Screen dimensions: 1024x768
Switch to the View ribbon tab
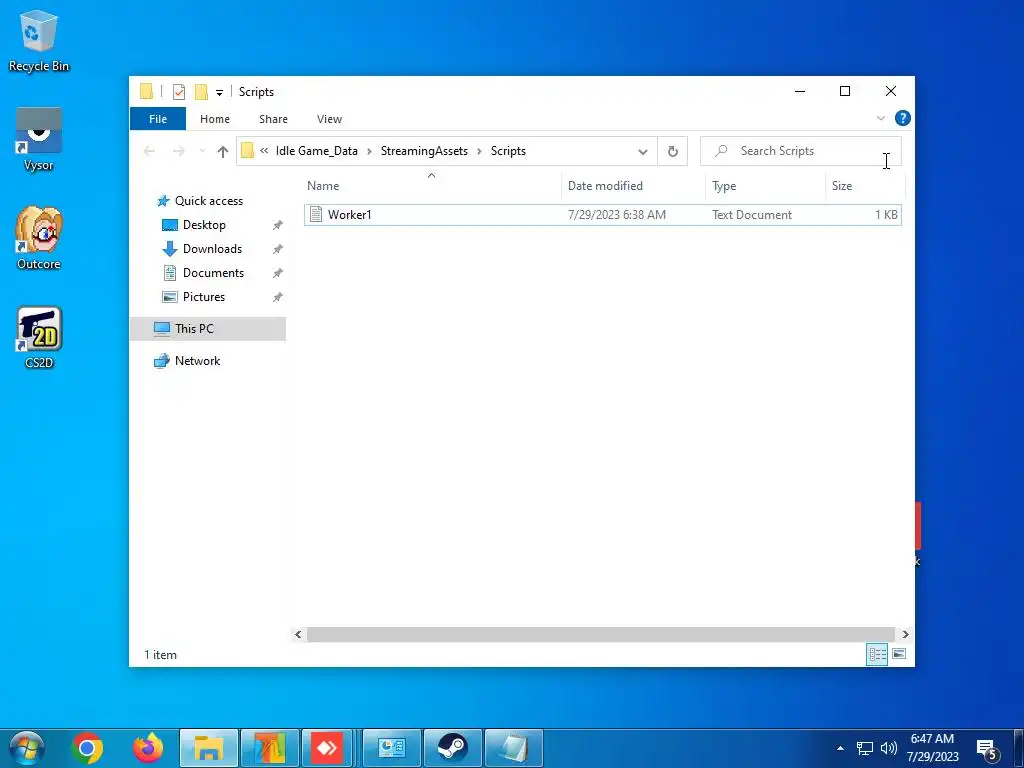tap(329, 119)
